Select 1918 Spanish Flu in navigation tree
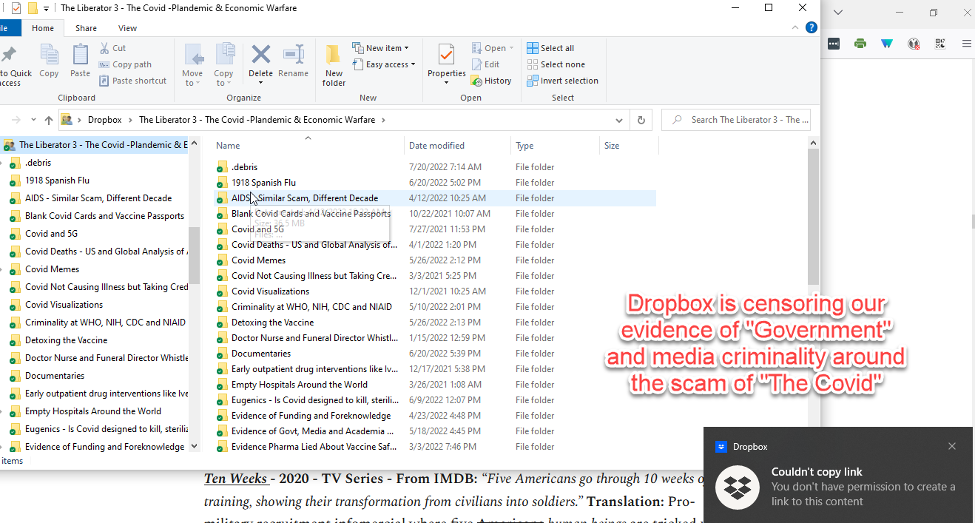This screenshot has width=977, height=525. pos(57,181)
